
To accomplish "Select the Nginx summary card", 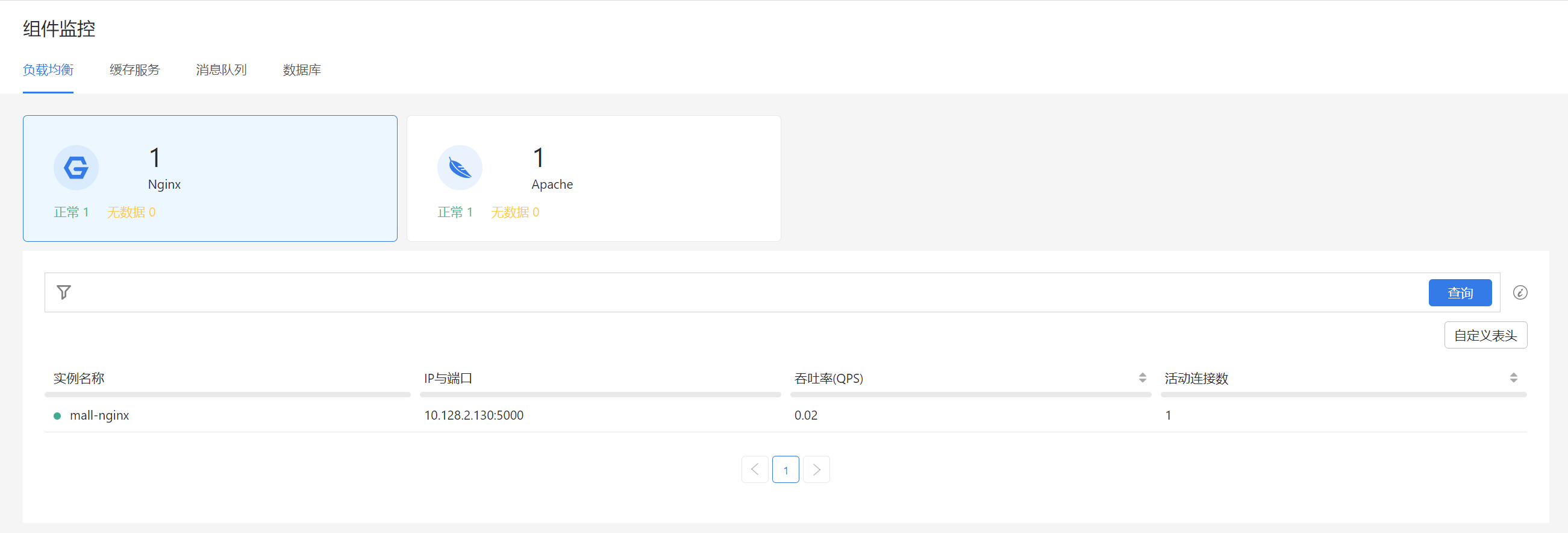I will (210, 178).
